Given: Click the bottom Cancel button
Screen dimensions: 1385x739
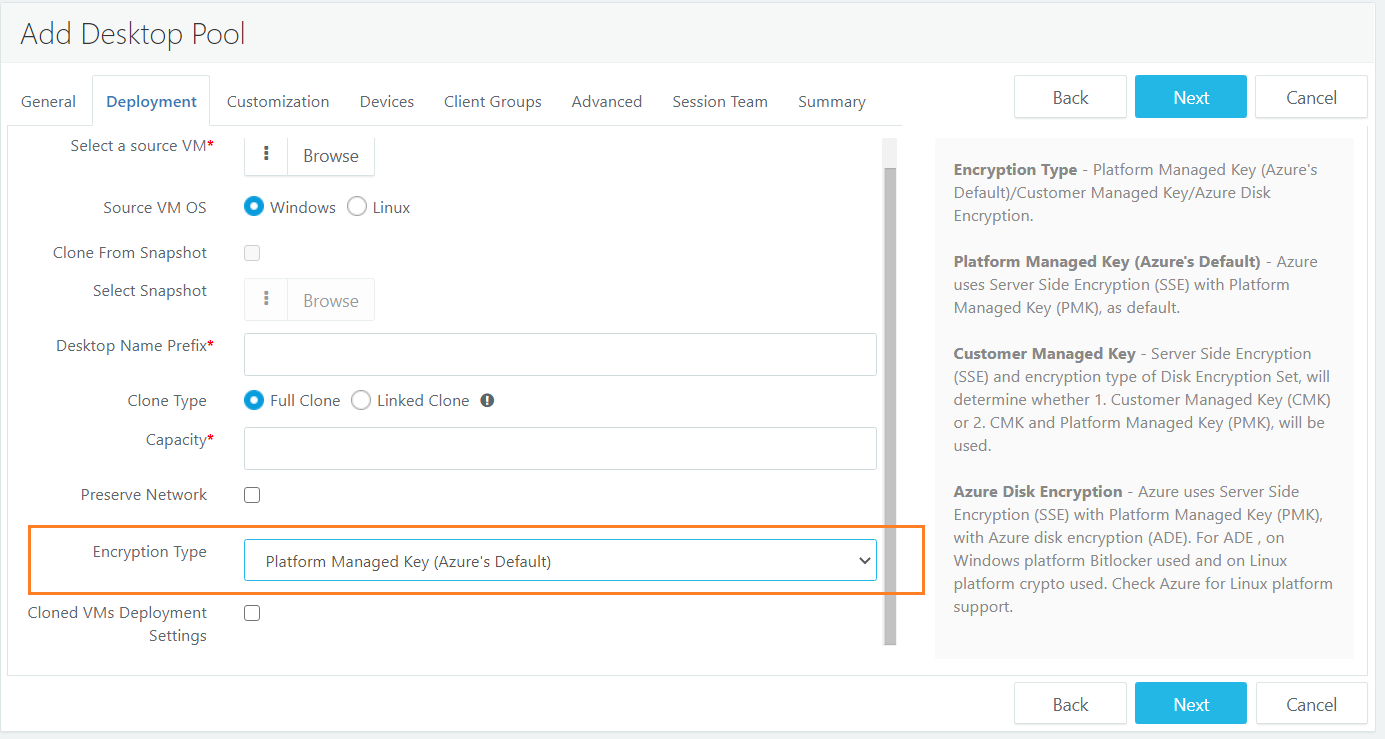Looking at the screenshot, I should pos(1311,704).
